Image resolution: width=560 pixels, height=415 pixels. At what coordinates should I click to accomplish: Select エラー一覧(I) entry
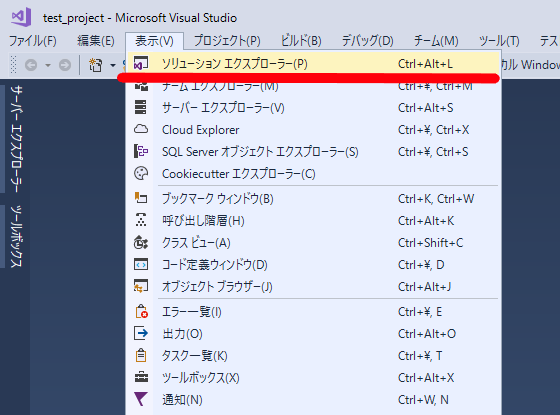(x=314, y=312)
